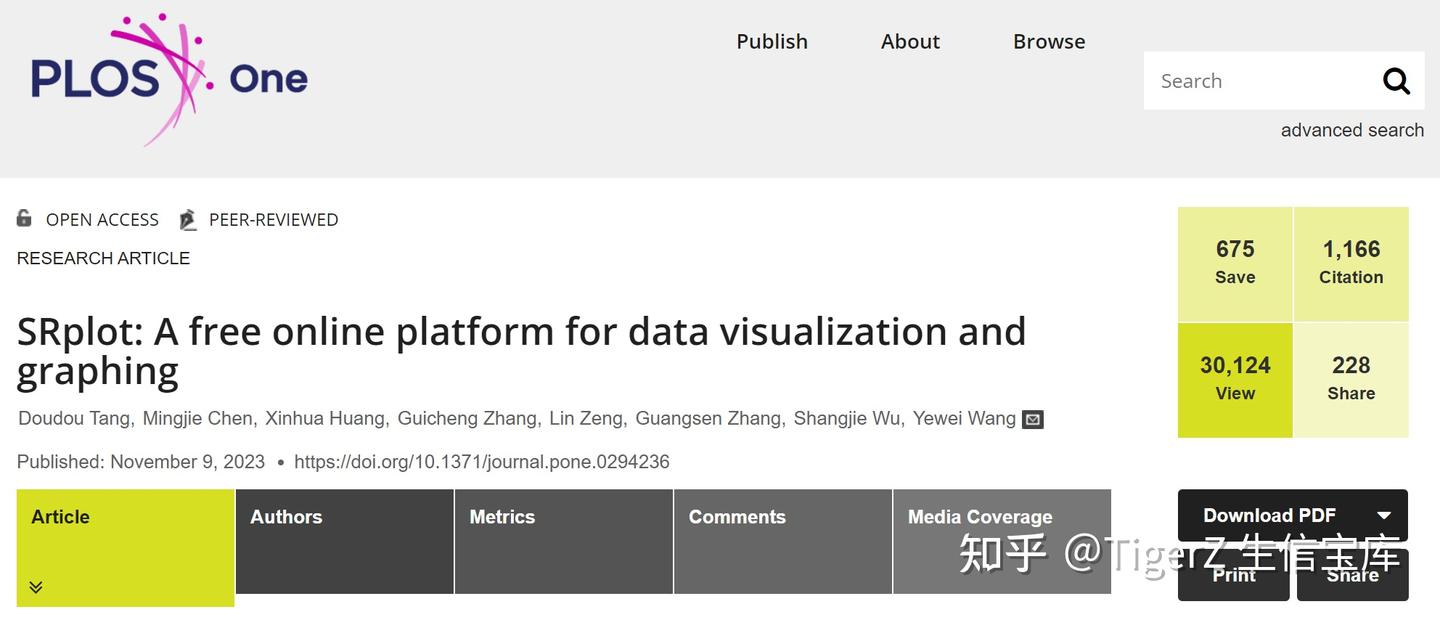Open the Publish menu
Image resolution: width=1440 pixels, height=620 pixels.
click(x=771, y=41)
